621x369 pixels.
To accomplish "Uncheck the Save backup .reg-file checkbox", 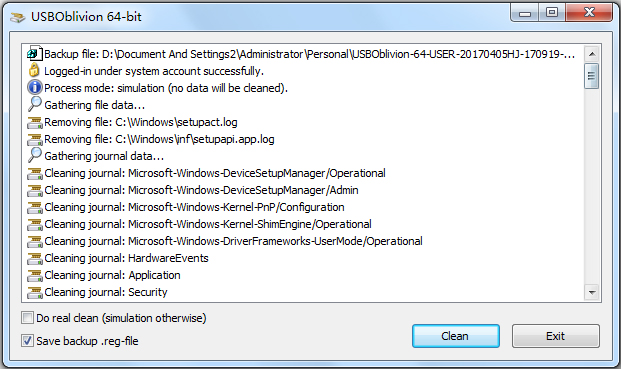I will click(x=27, y=340).
